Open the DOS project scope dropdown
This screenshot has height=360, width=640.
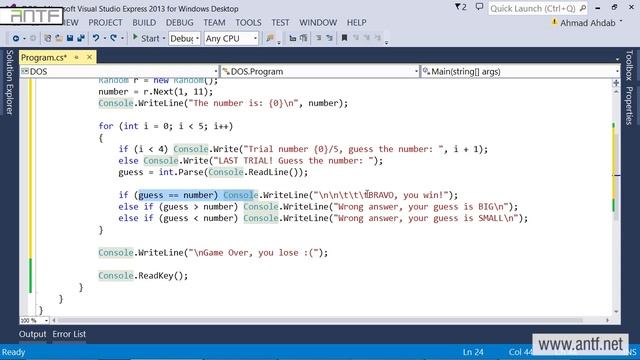click(119, 71)
